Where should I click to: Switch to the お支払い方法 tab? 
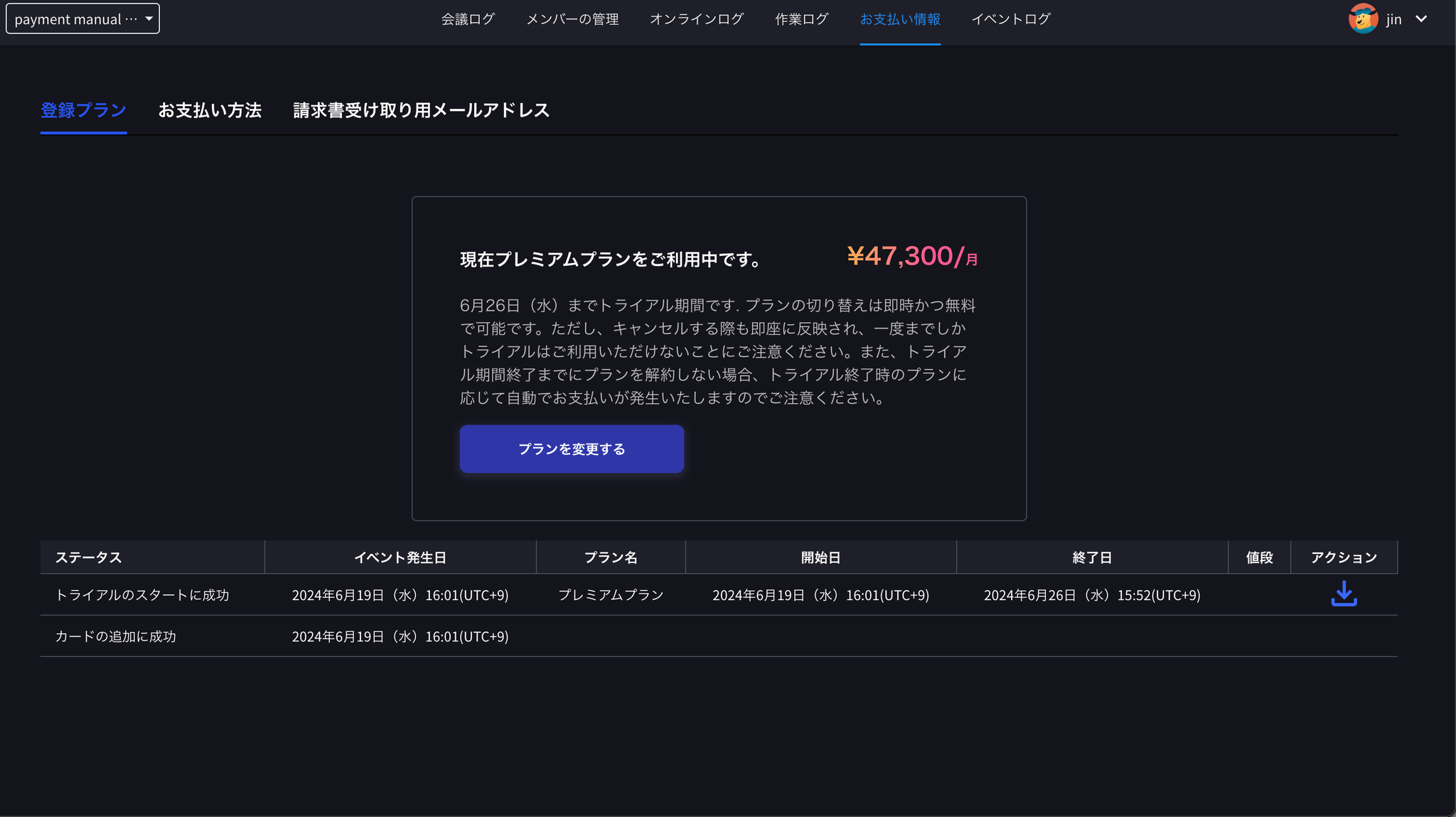[210, 110]
